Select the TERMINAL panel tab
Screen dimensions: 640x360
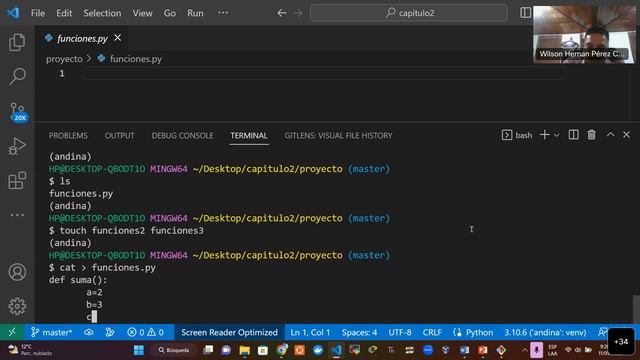tap(249, 136)
